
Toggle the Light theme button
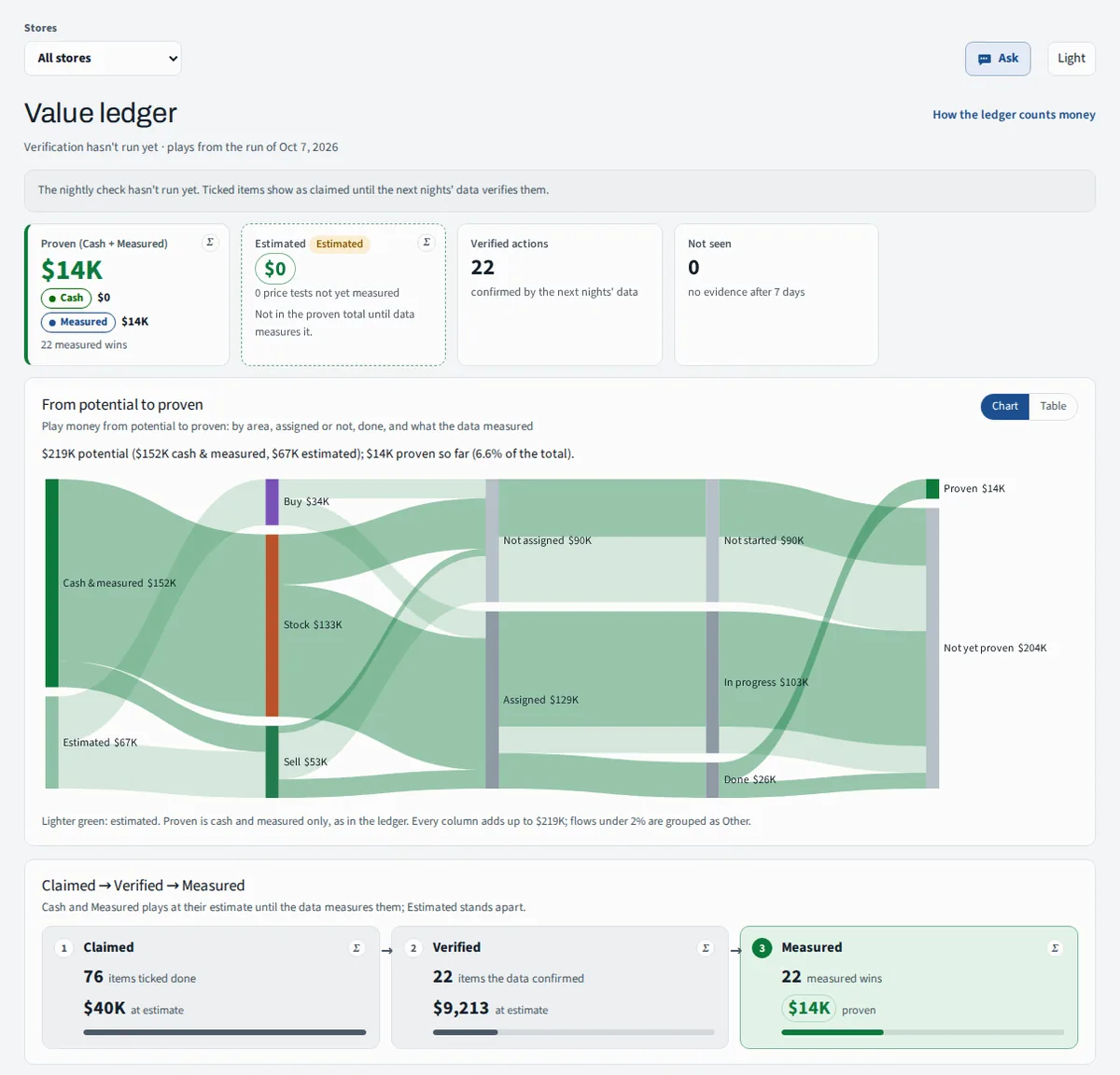(1071, 58)
